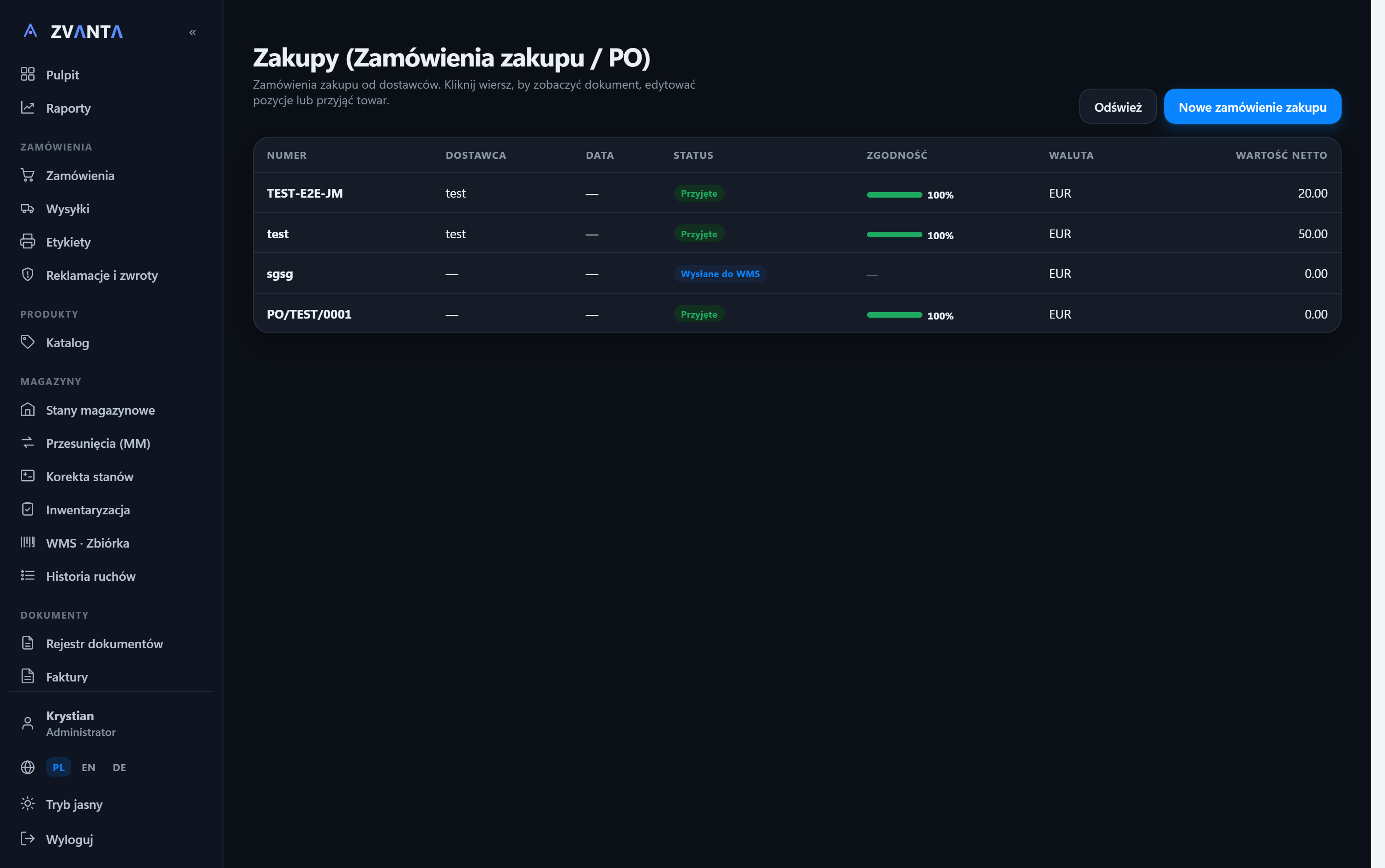Click the Przesunięcia (MM) arrows icon
The image size is (1385, 868).
click(28, 443)
